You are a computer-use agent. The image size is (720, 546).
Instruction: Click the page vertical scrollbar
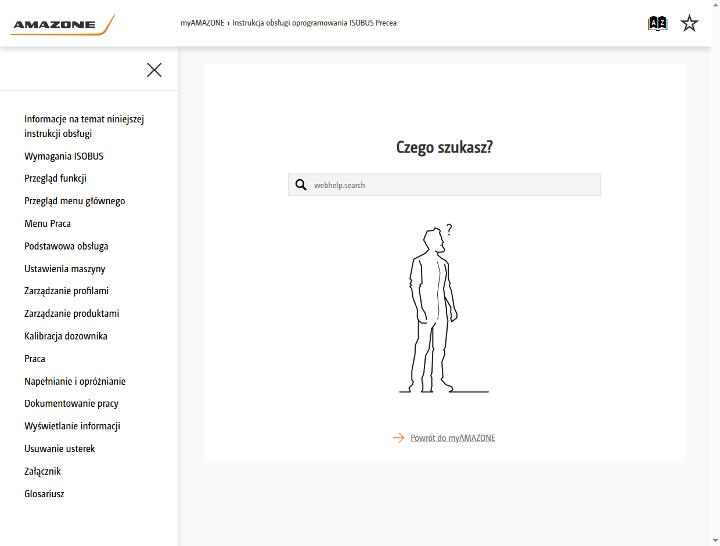(x=715, y=273)
